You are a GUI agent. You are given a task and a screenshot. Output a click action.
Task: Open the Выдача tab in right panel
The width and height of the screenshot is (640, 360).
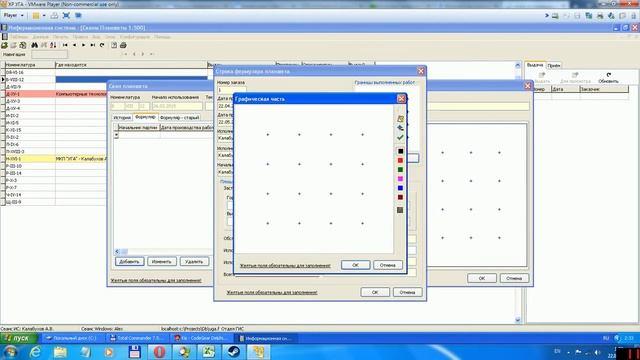535,65
